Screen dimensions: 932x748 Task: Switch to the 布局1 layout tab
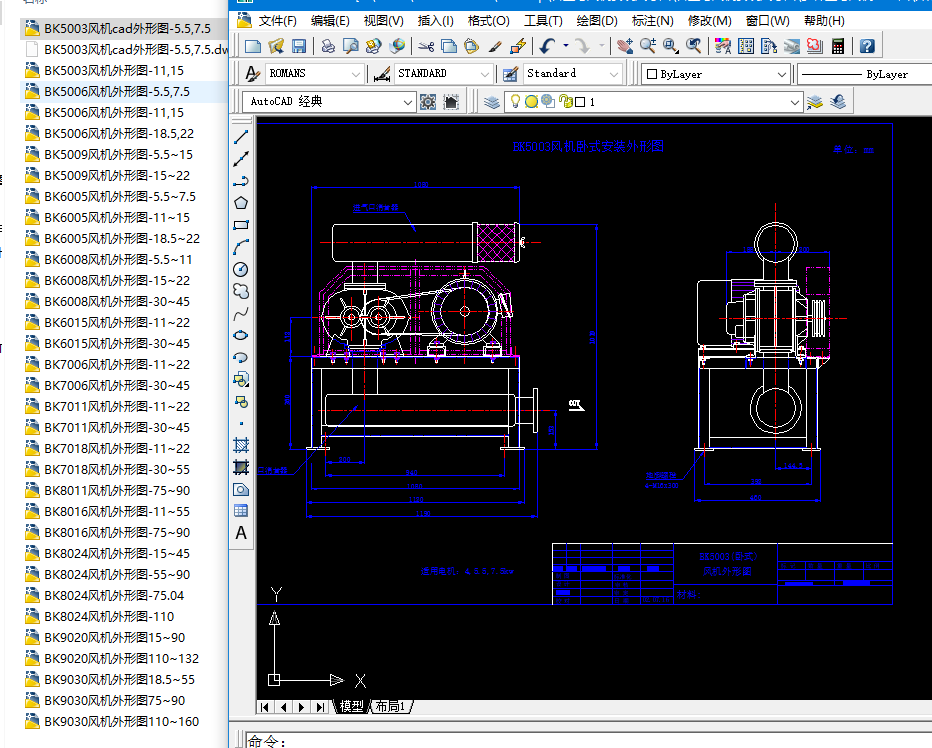[x=391, y=707]
